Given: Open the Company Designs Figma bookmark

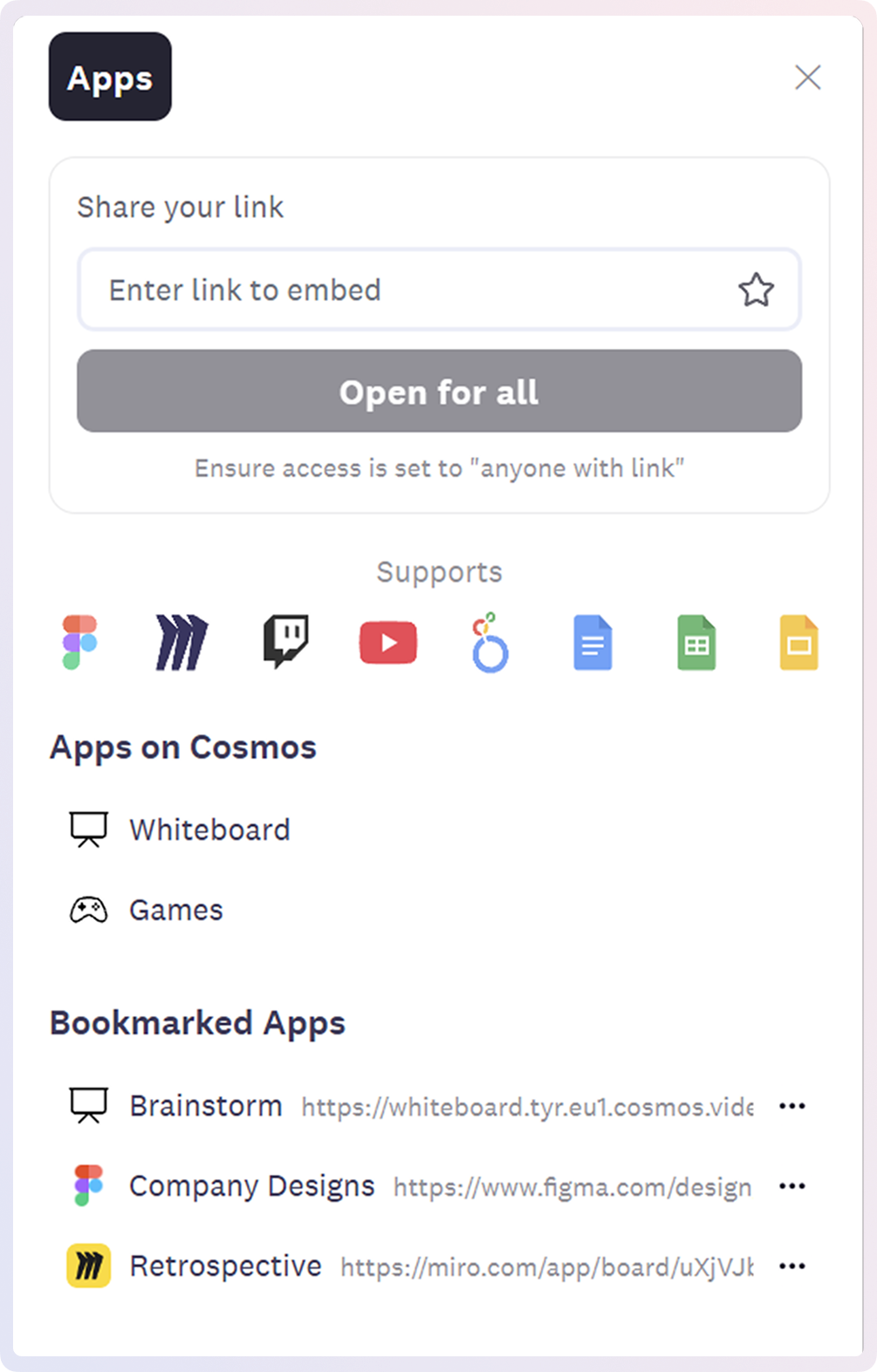Looking at the screenshot, I should point(411,1186).
